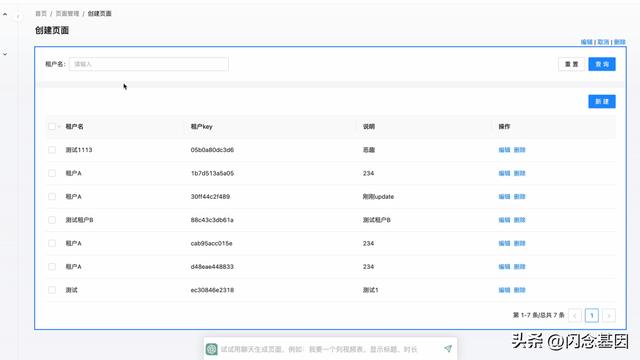Click 编辑 link above the panel's top-right
The width and height of the screenshot is (640, 360).
(x=587, y=42)
